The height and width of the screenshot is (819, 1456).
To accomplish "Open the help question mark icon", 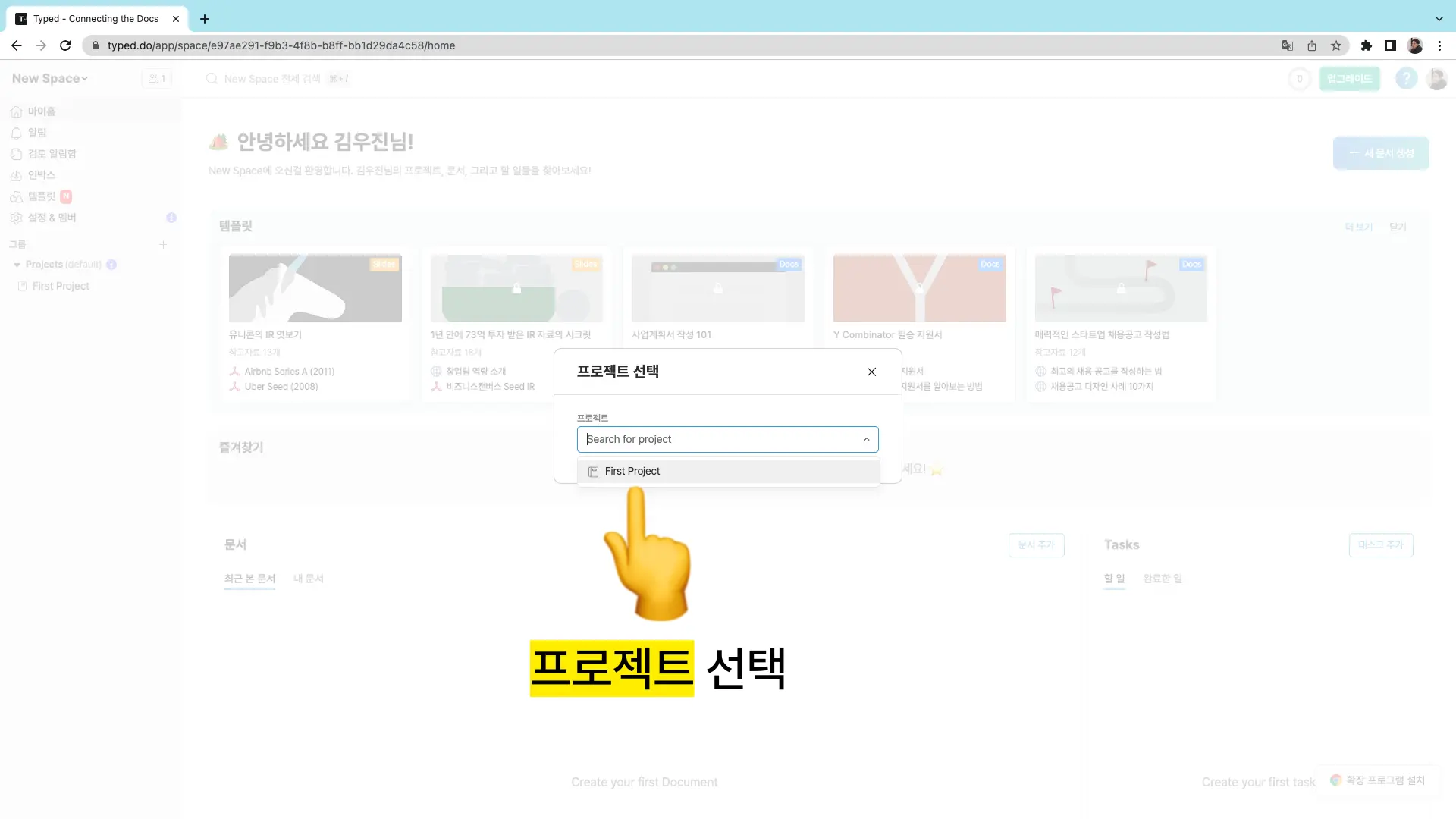I will pyautogui.click(x=1406, y=79).
